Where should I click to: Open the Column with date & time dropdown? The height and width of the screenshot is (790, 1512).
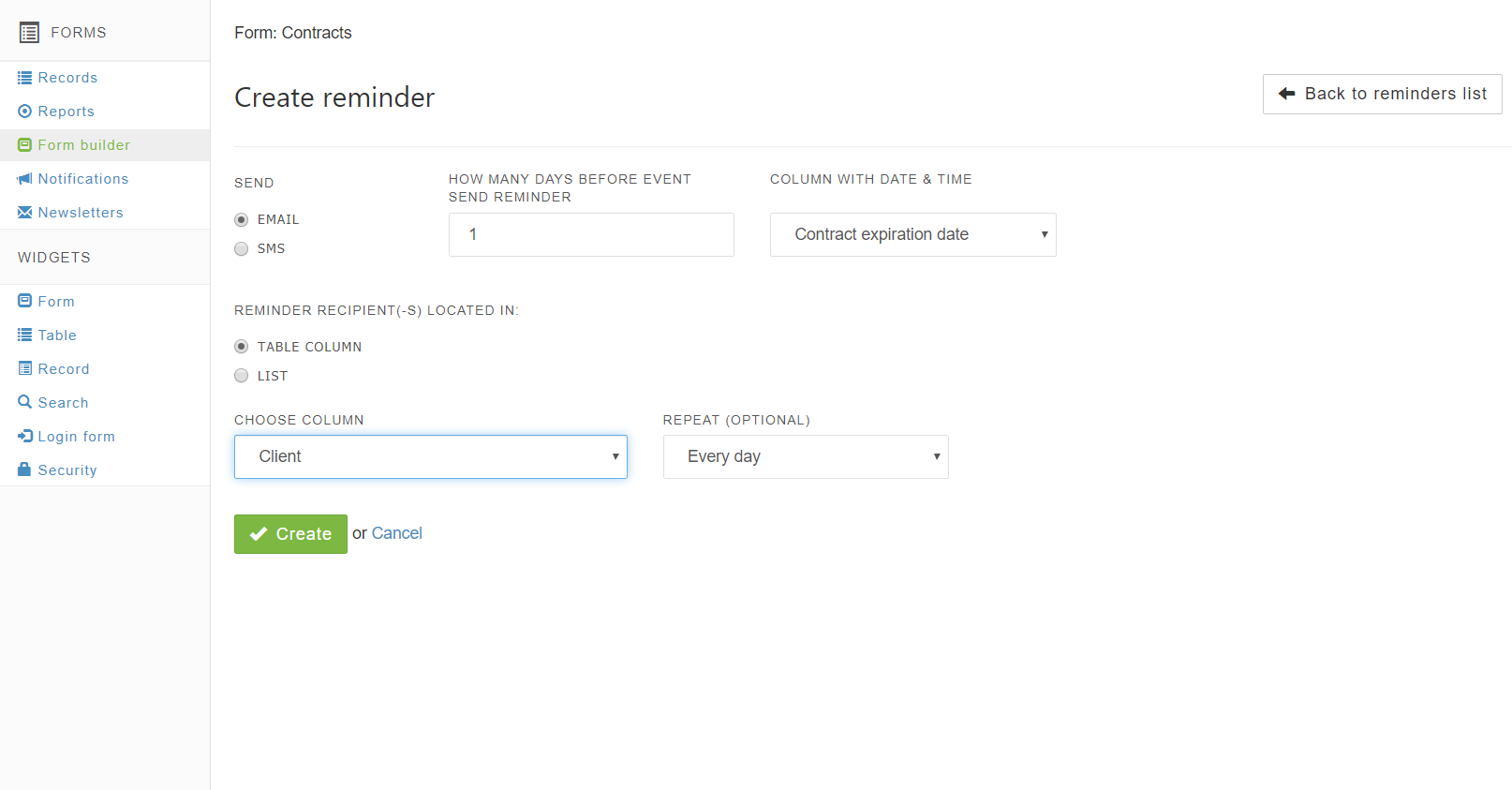(913, 235)
